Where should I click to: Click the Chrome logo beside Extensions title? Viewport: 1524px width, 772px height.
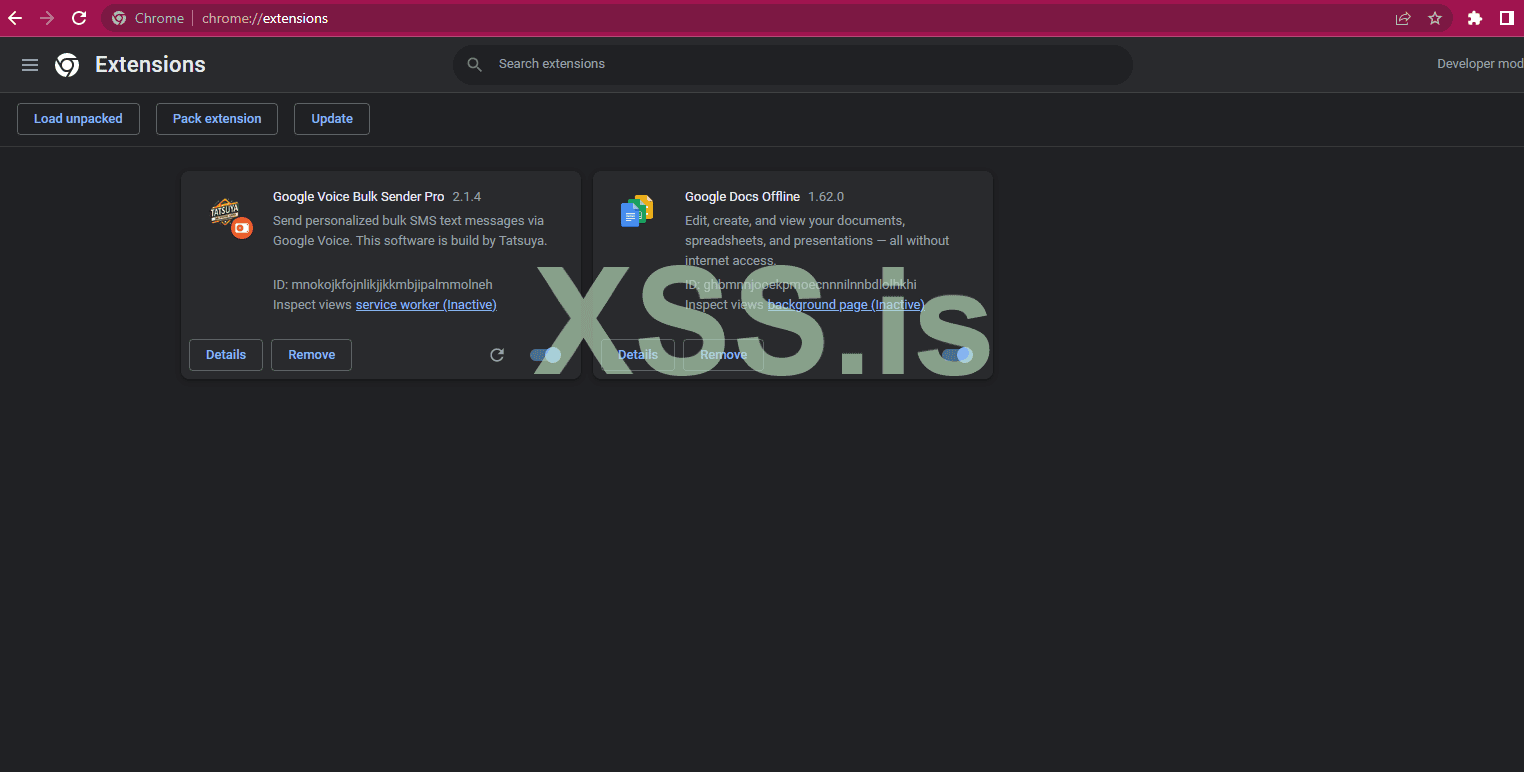pos(67,65)
